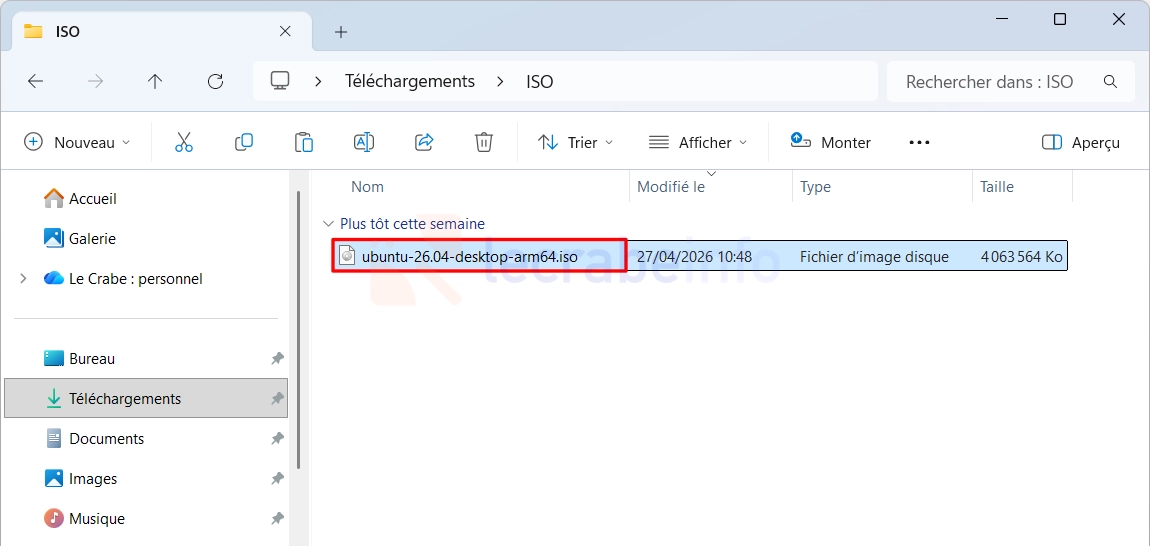Open the Afficher view dropdown

pyautogui.click(x=698, y=142)
